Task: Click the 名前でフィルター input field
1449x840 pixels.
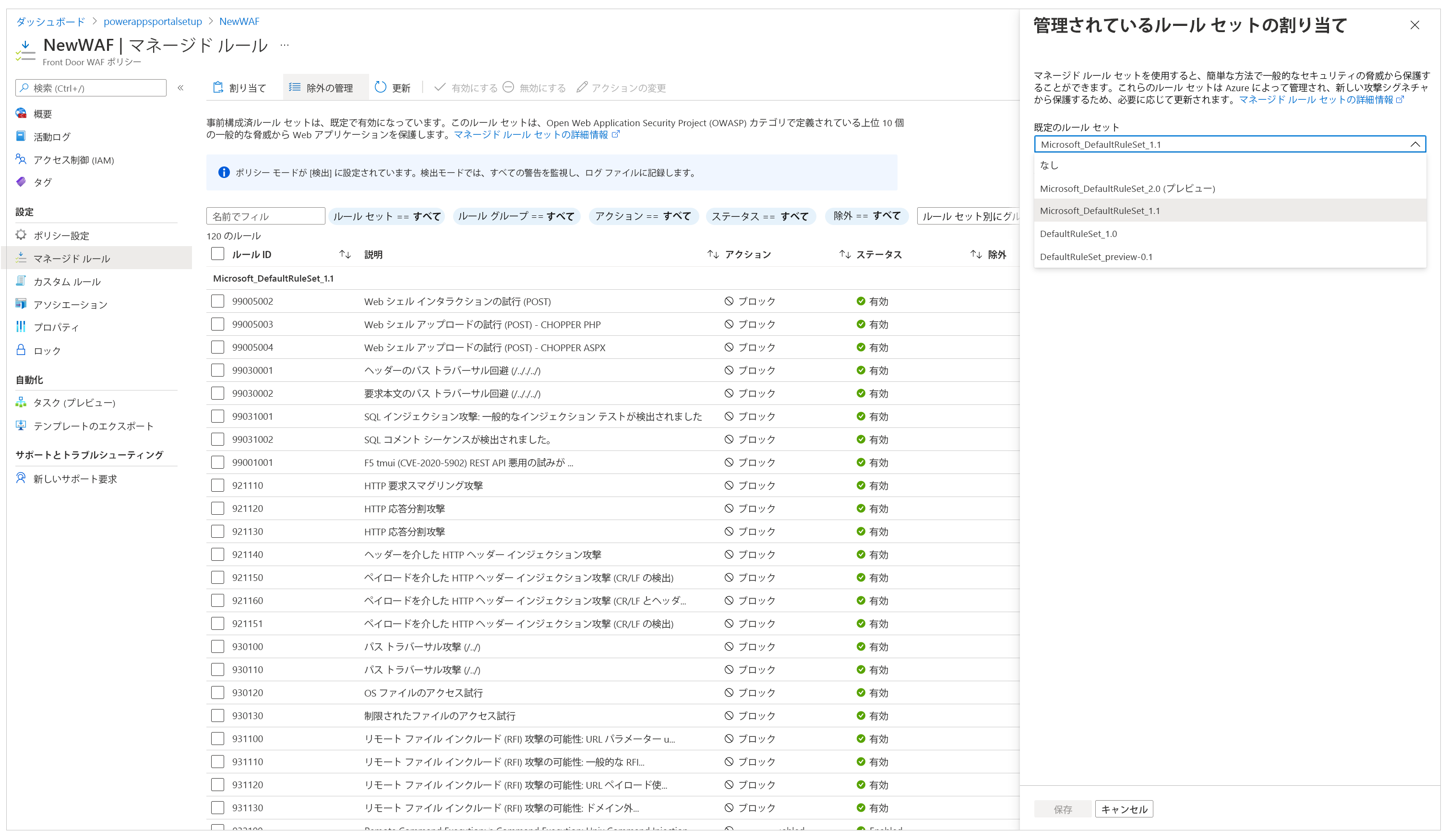Action: tap(265, 216)
